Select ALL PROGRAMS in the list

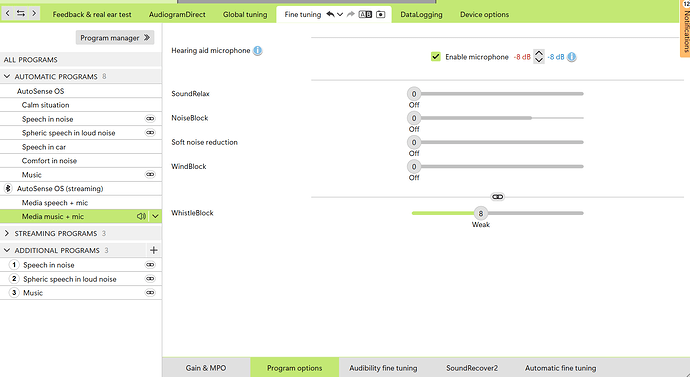point(81,59)
